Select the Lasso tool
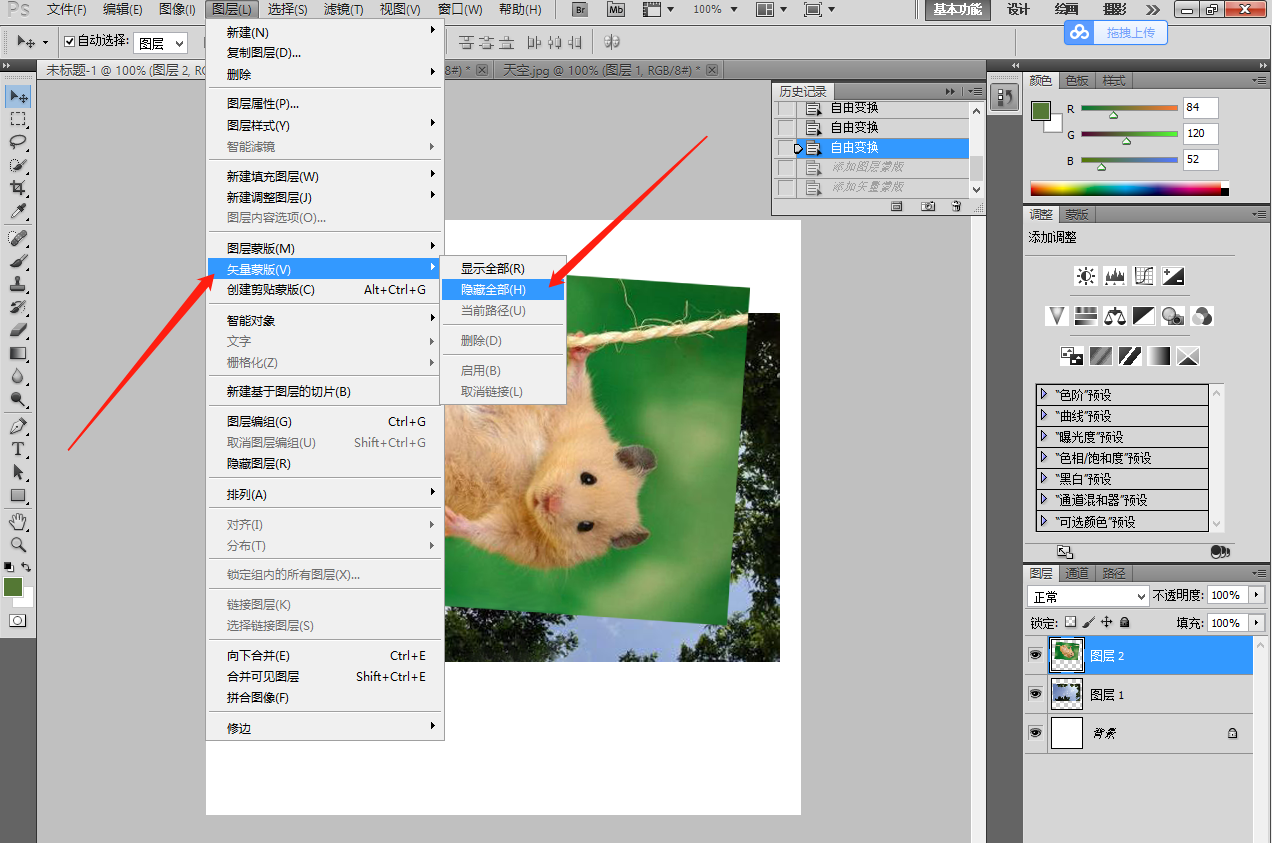1272x843 pixels. [18, 142]
